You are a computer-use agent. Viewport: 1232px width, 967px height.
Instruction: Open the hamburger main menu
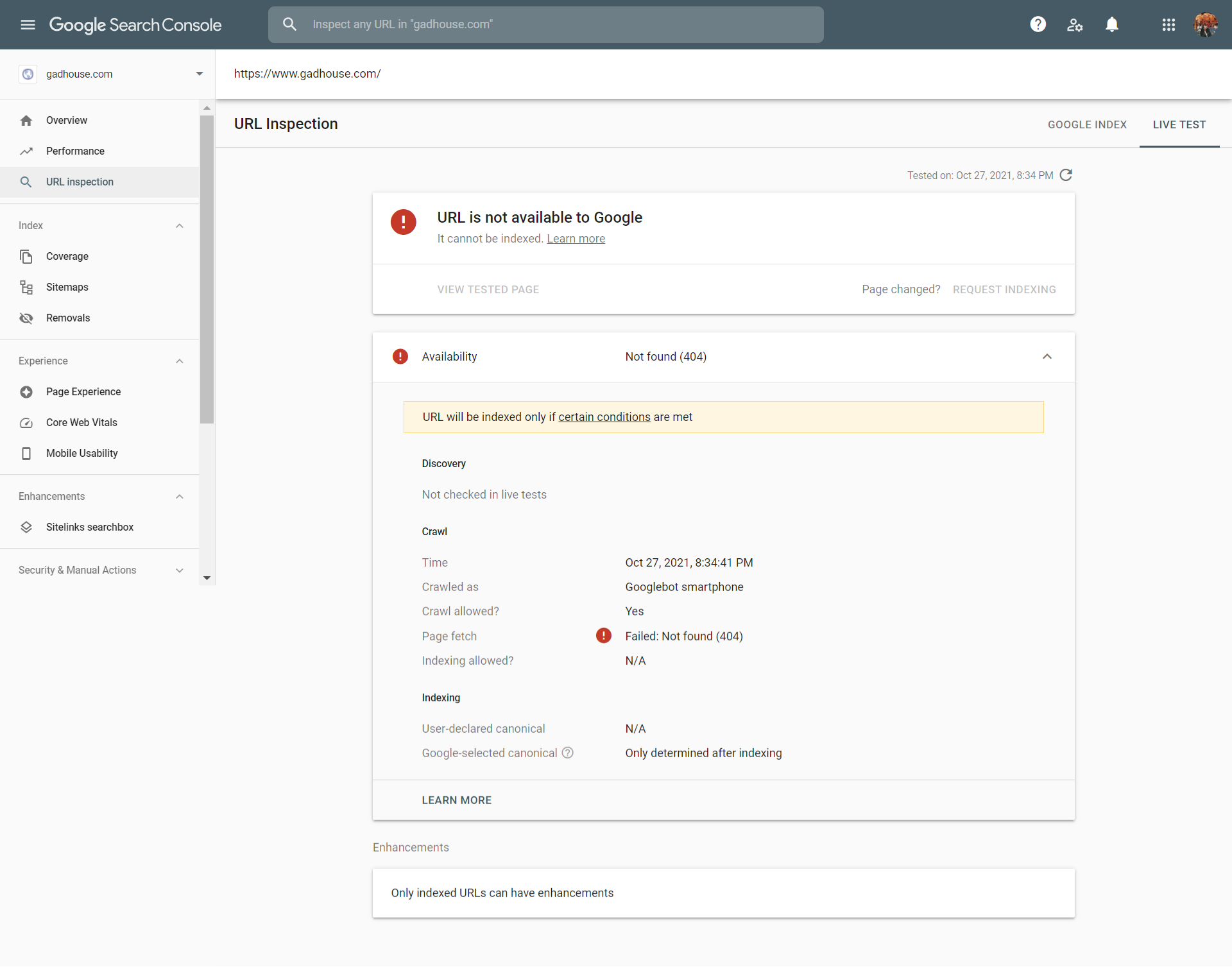click(x=28, y=24)
